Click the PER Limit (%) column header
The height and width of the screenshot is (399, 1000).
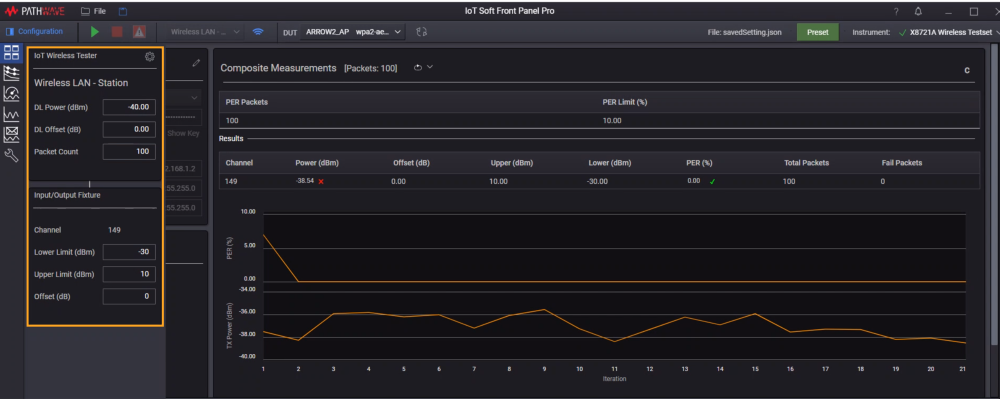625,102
